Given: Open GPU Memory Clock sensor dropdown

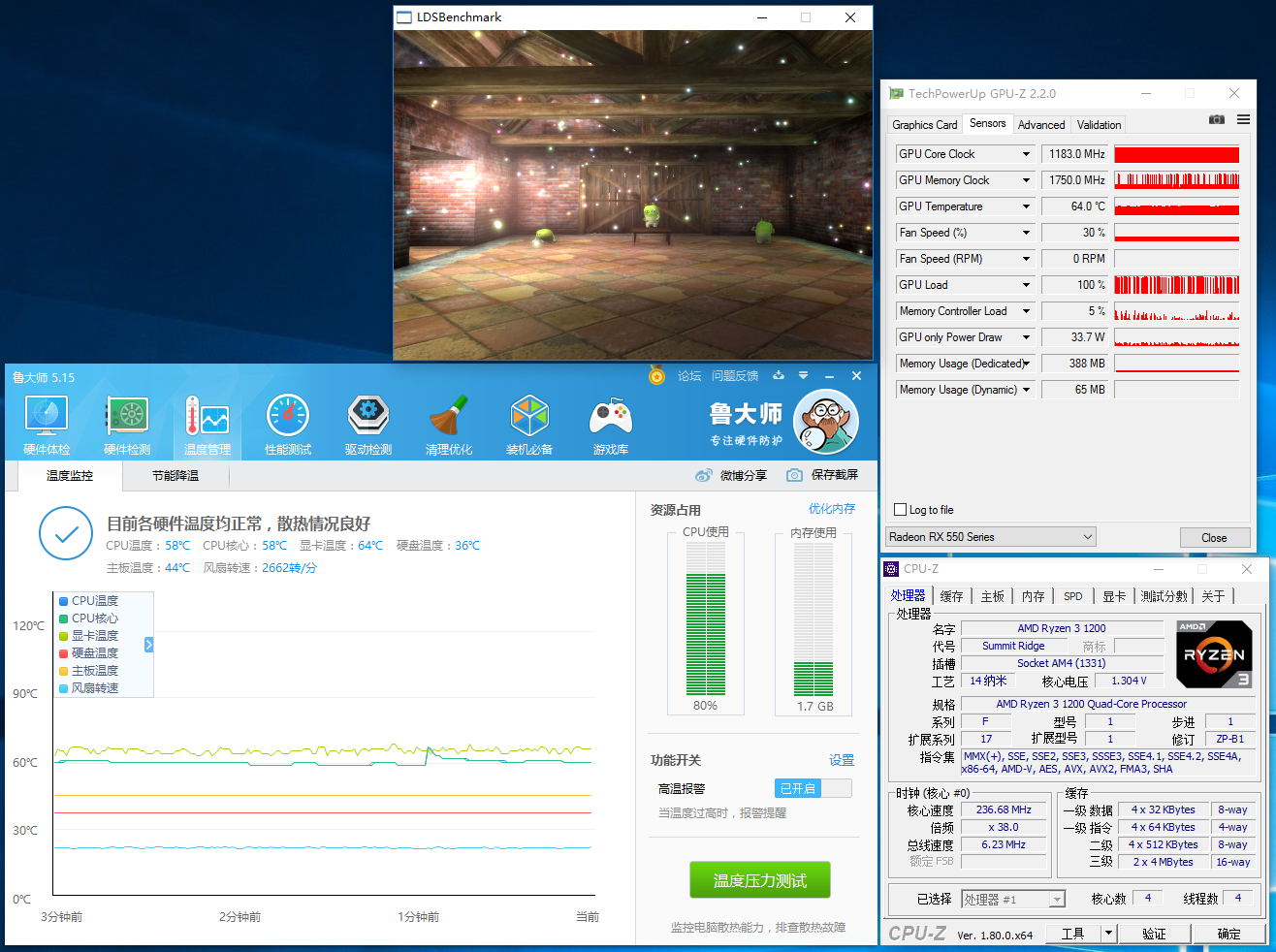Looking at the screenshot, I should (x=1026, y=180).
